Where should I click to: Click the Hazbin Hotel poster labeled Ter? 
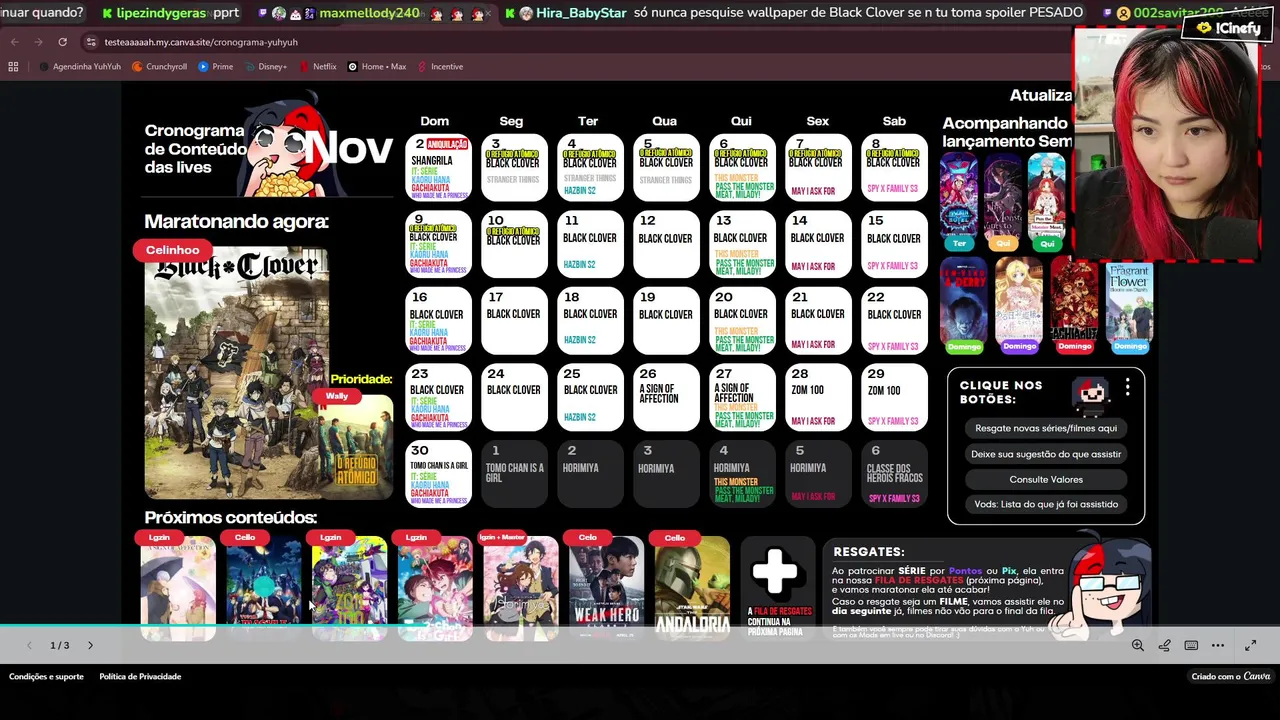[x=959, y=196]
